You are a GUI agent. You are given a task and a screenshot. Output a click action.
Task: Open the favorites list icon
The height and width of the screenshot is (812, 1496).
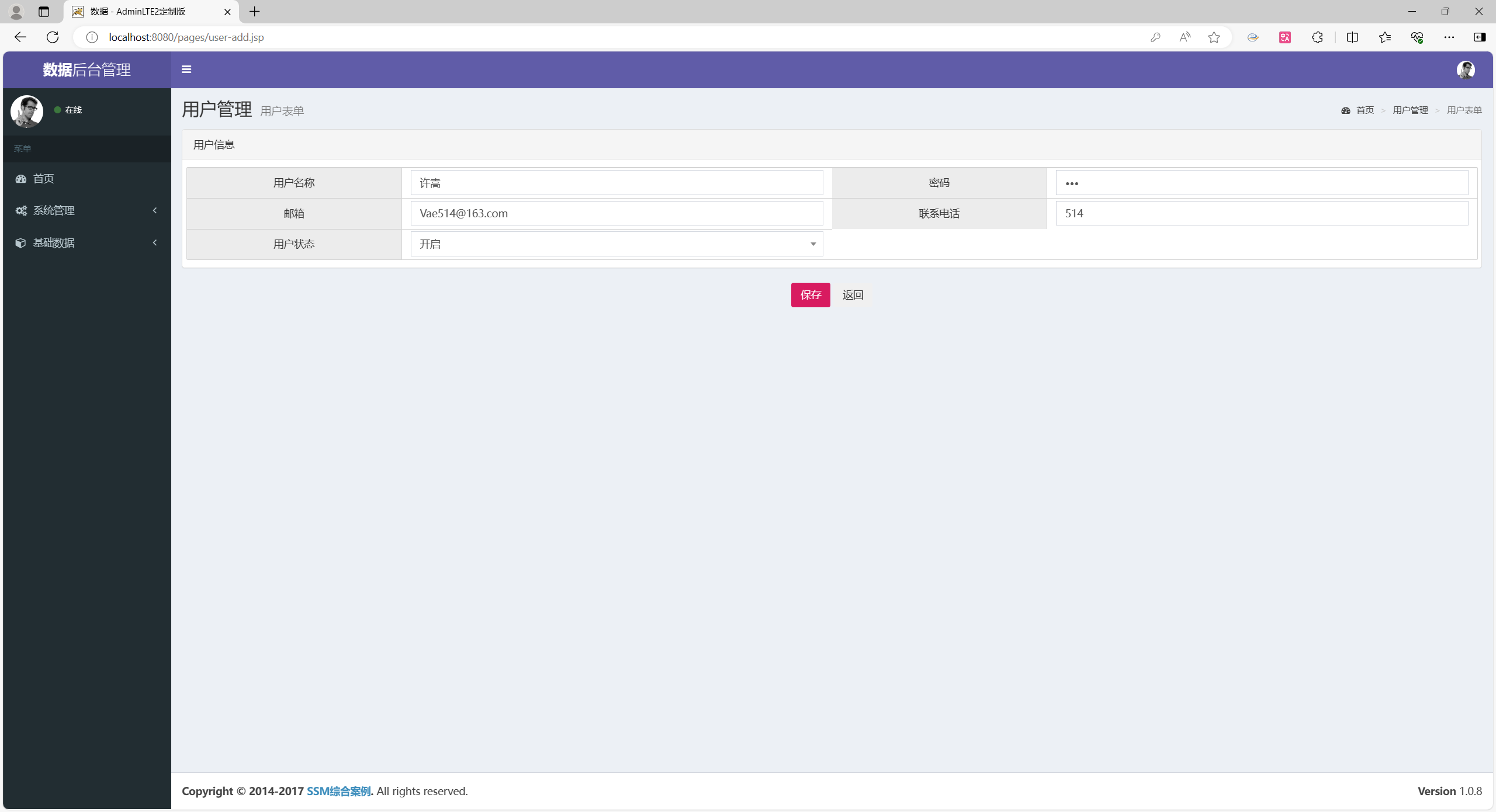[1384, 37]
